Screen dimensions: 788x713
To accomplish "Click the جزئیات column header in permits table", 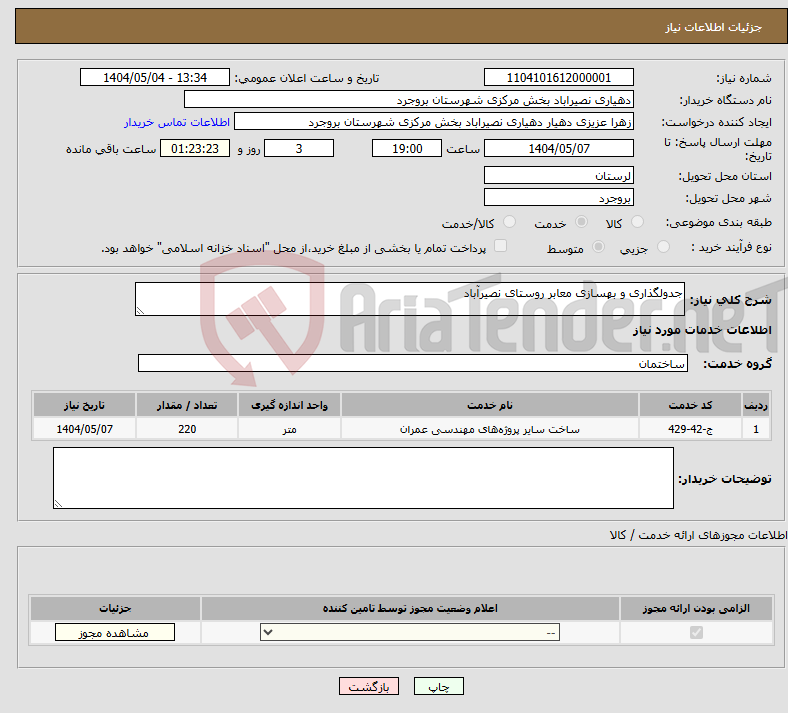I will coord(115,608).
